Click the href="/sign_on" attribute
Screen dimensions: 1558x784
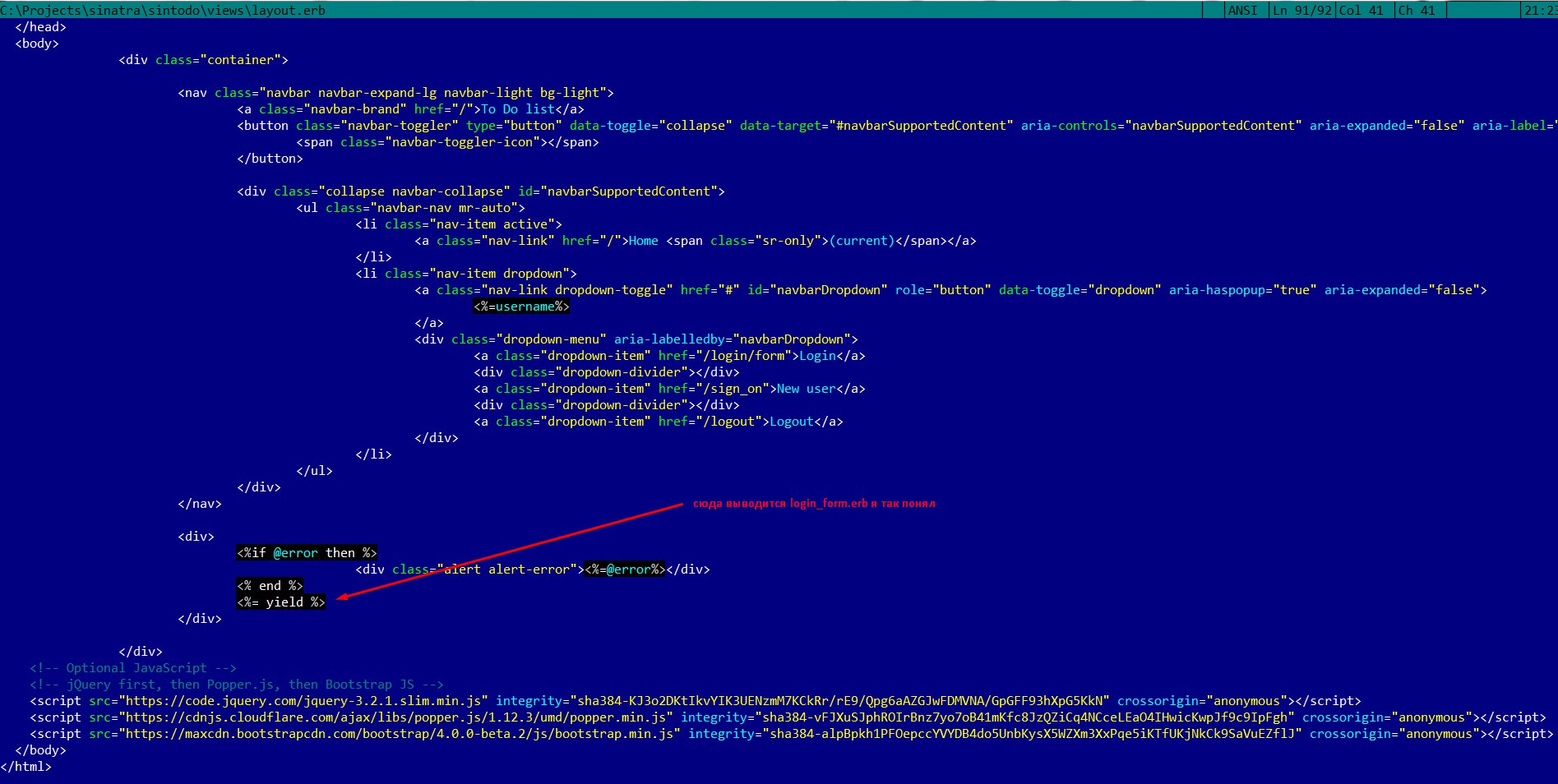pyautogui.click(x=714, y=389)
